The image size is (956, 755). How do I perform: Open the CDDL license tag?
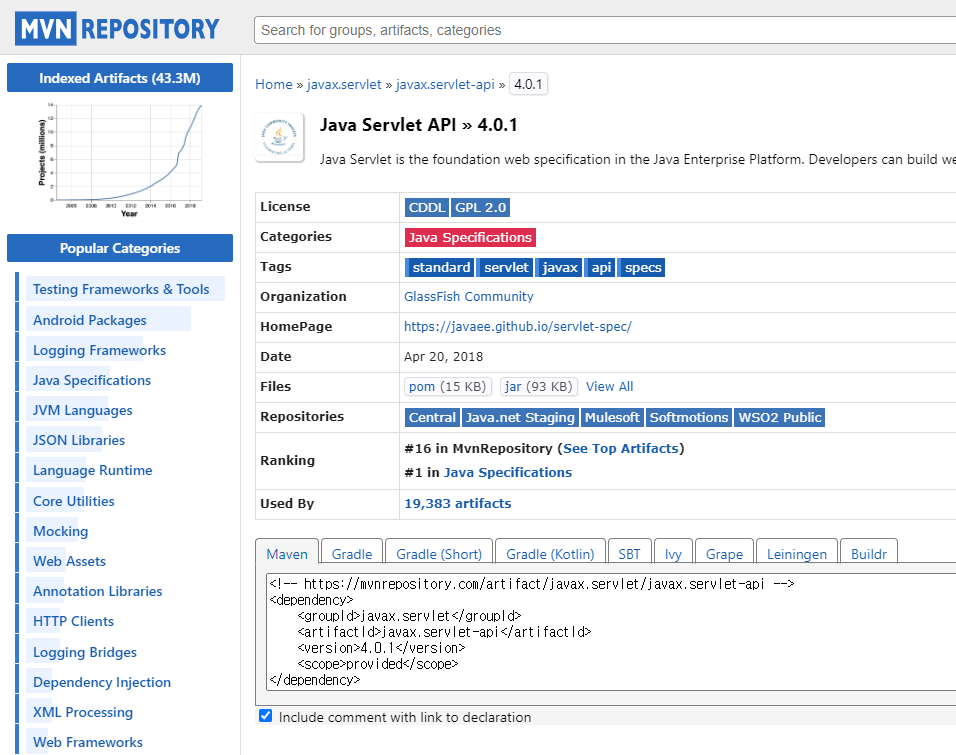[427, 207]
